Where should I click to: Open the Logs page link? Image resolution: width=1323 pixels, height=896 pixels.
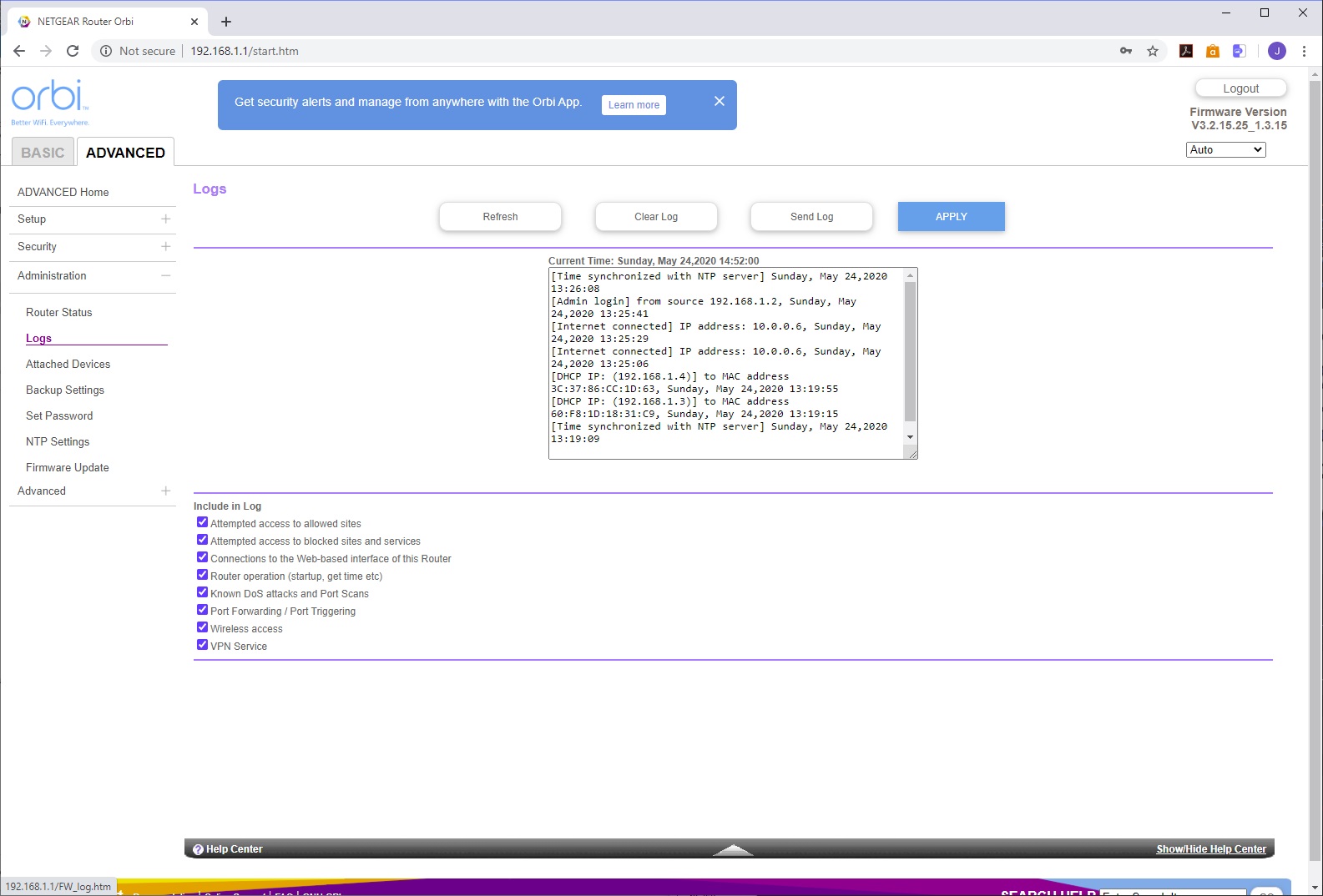[38, 338]
